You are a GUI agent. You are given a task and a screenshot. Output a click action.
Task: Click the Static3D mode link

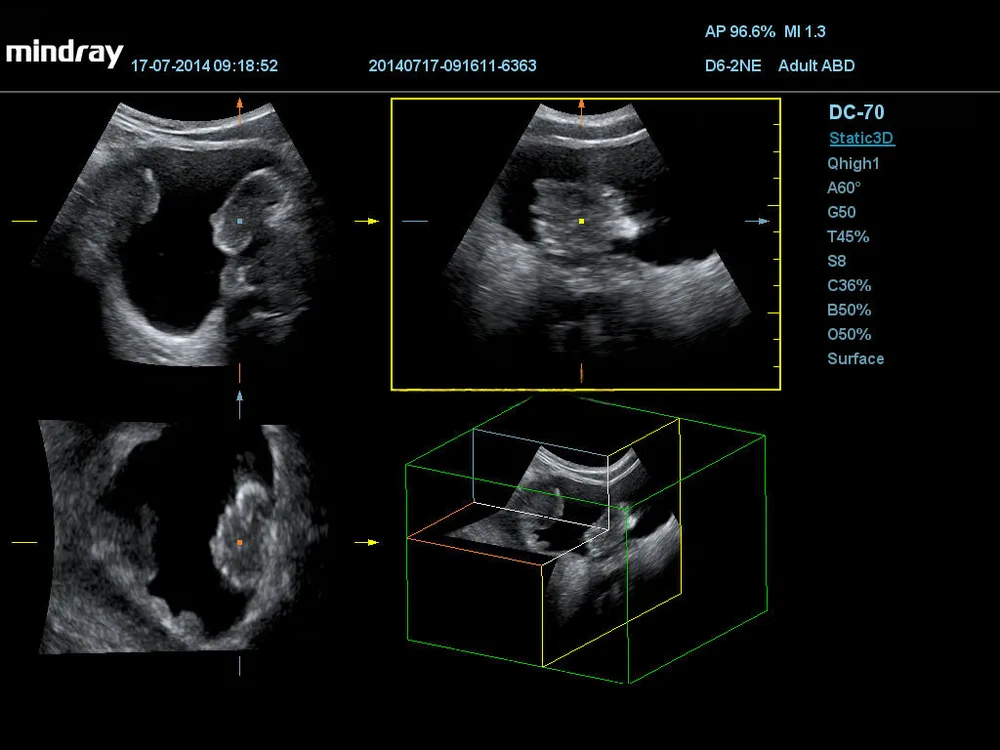[862, 138]
